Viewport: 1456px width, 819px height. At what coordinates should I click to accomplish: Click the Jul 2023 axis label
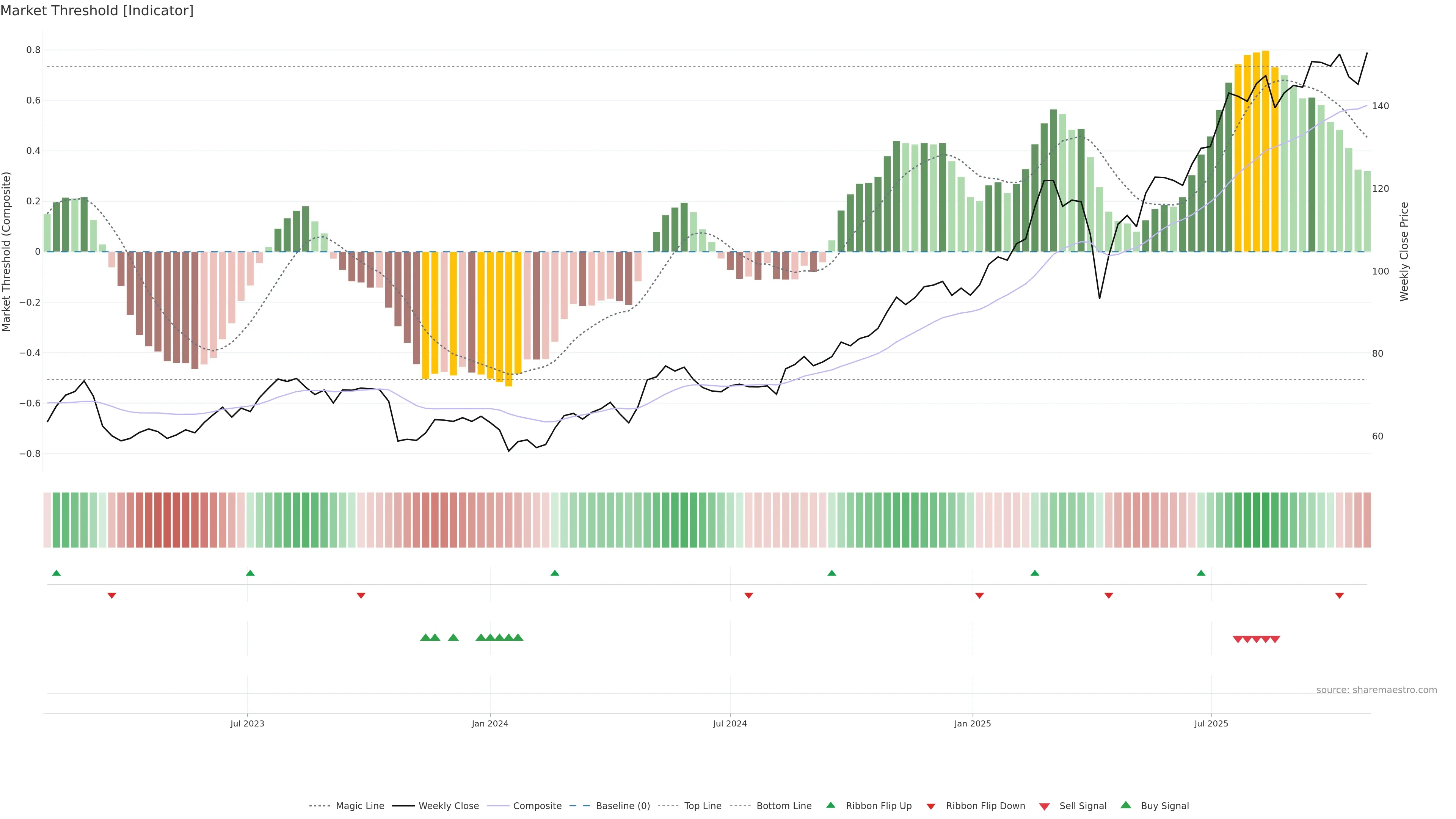tap(247, 723)
